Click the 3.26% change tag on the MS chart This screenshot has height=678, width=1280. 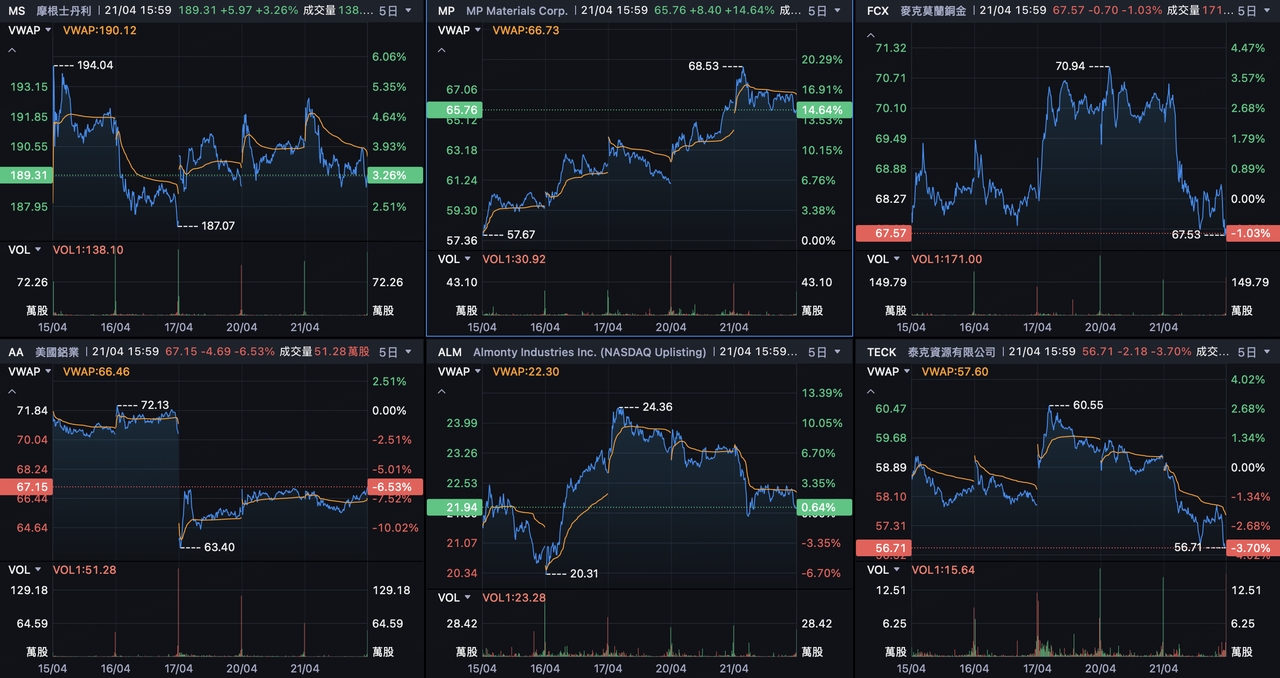(x=395, y=175)
